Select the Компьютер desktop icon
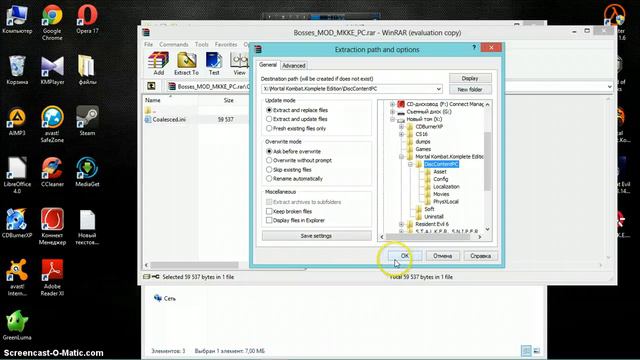The image size is (640, 360). tap(17, 20)
